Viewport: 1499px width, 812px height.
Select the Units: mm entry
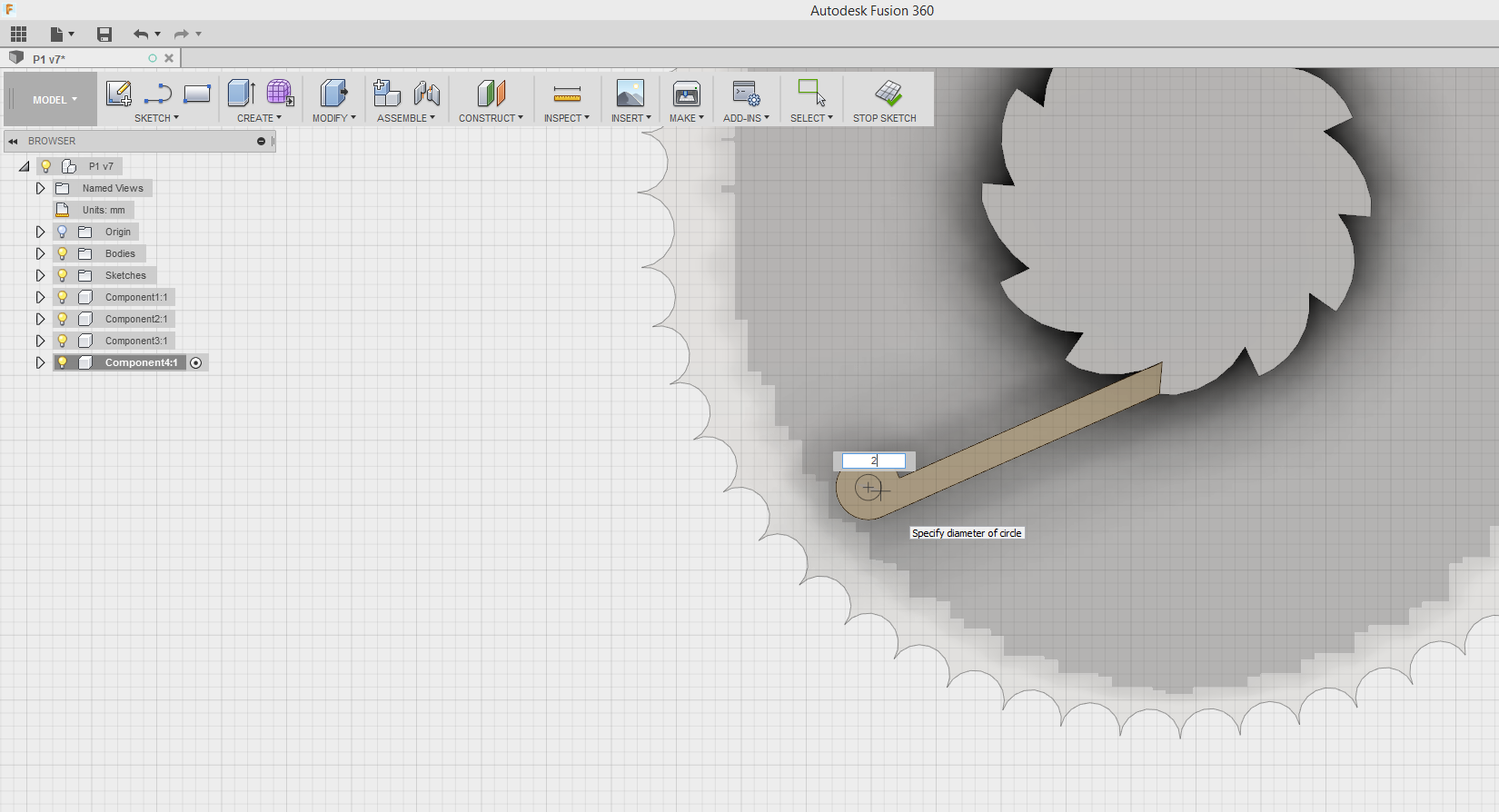[x=104, y=210]
